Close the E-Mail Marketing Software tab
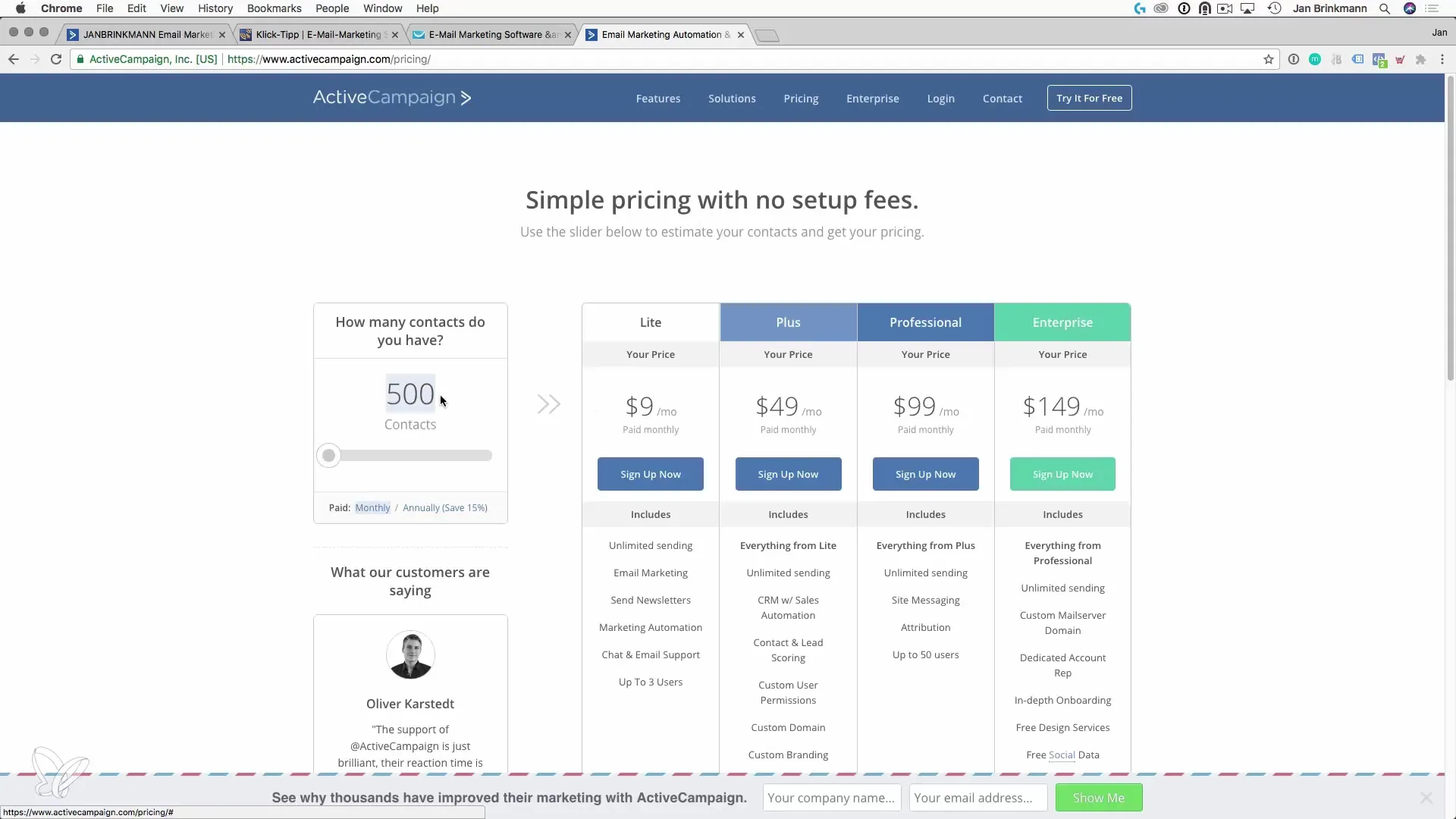 pyautogui.click(x=568, y=35)
